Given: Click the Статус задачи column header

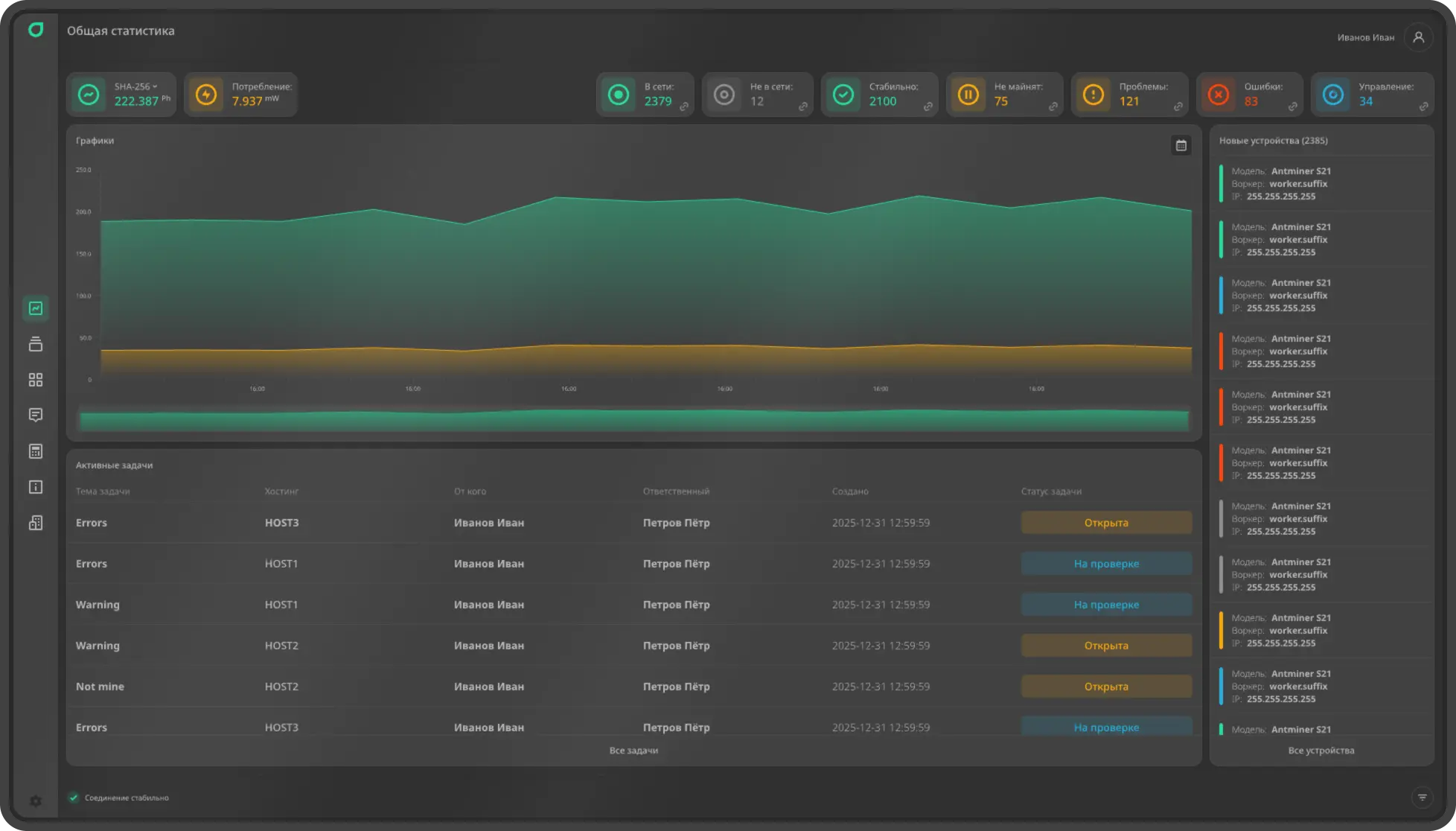Looking at the screenshot, I should 1051,491.
